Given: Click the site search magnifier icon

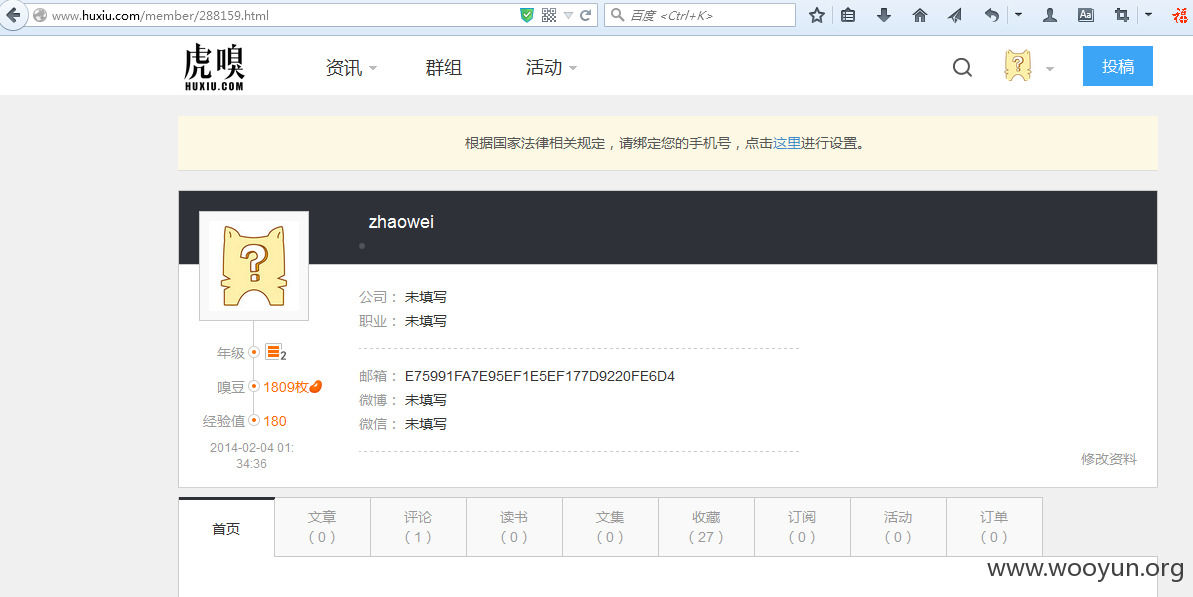Looking at the screenshot, I should (962, 68).
